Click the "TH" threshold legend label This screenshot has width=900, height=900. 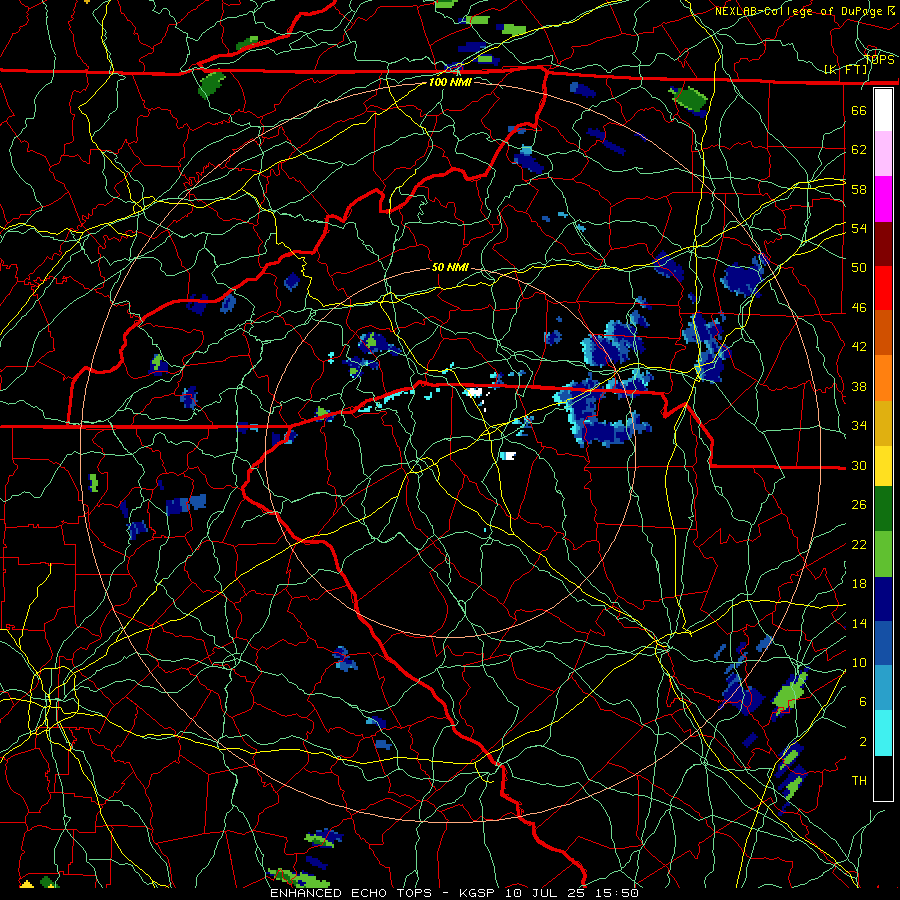click(x=859, y=781)
